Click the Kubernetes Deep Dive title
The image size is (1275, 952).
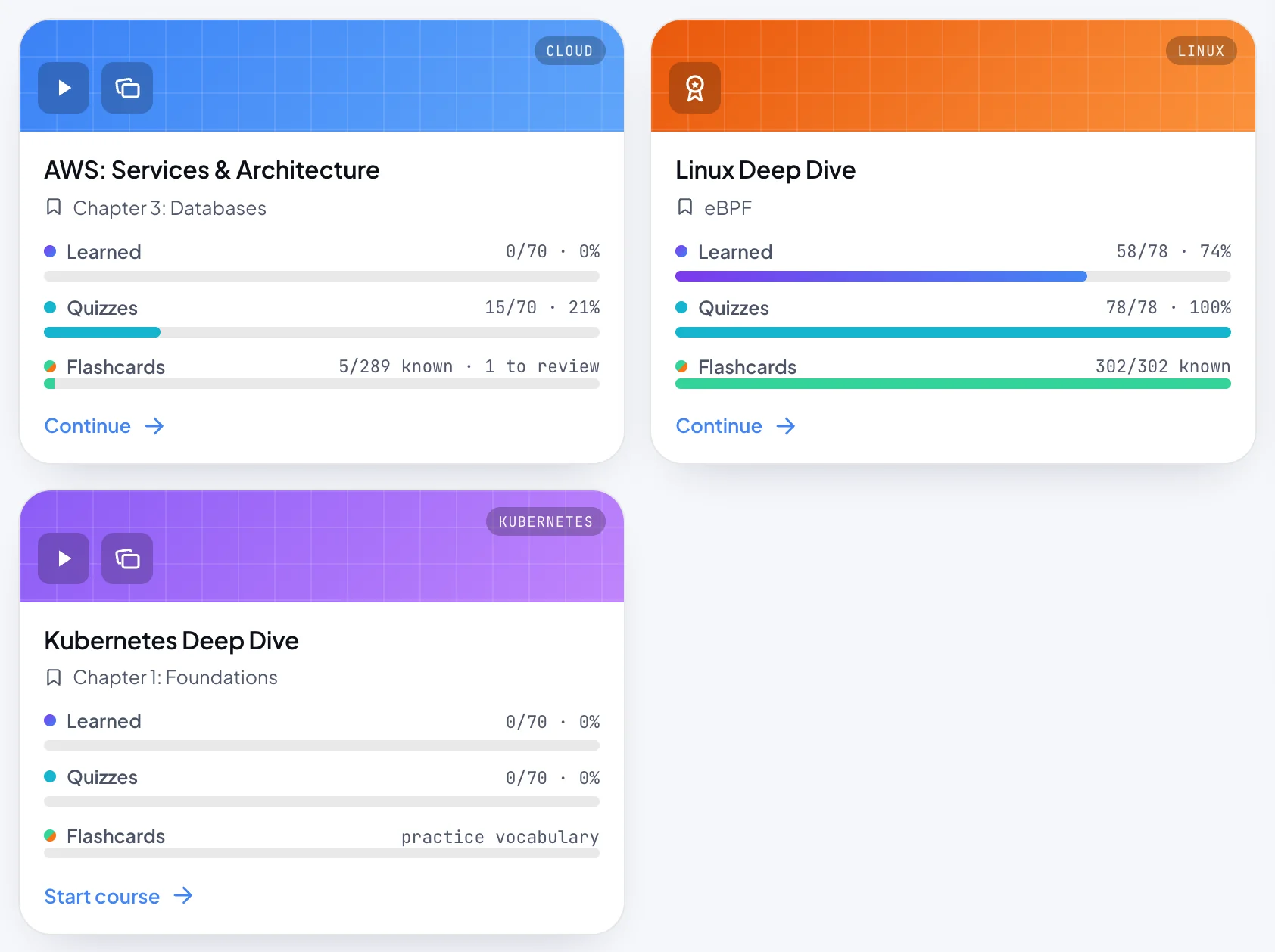172,641
